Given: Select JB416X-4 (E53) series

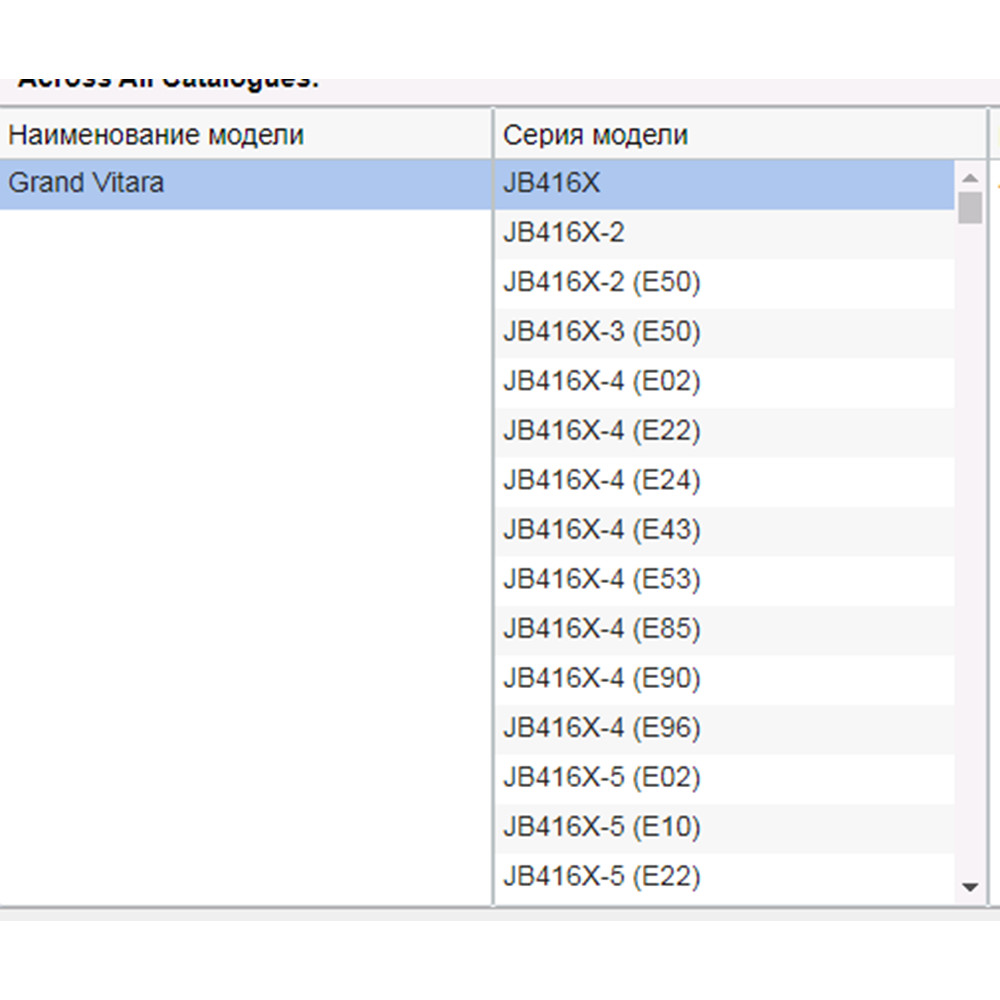Looking at the screenshot, I should pyautogui.click(x=602, y=580).
